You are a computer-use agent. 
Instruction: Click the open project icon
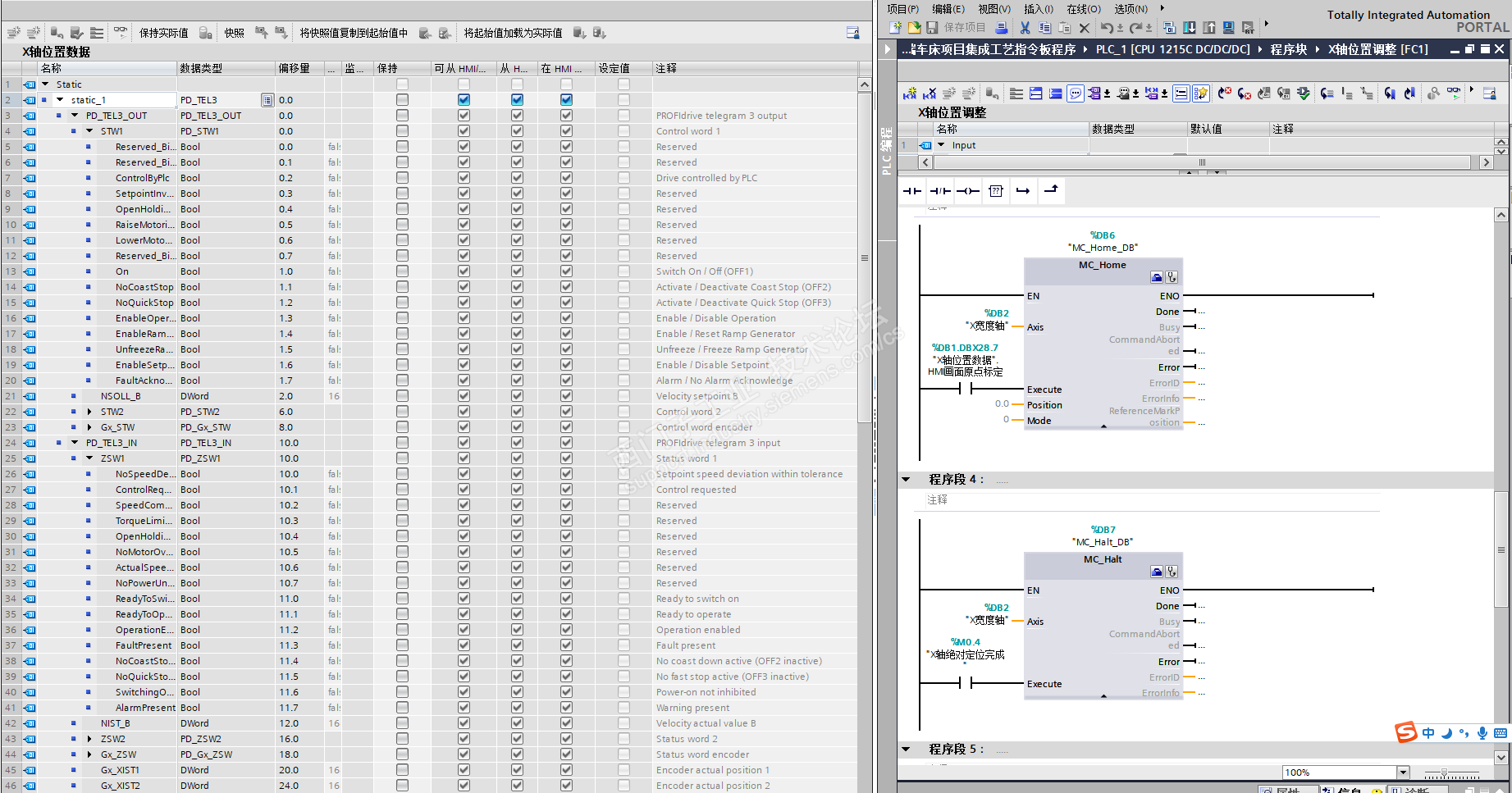pos(914,28)
